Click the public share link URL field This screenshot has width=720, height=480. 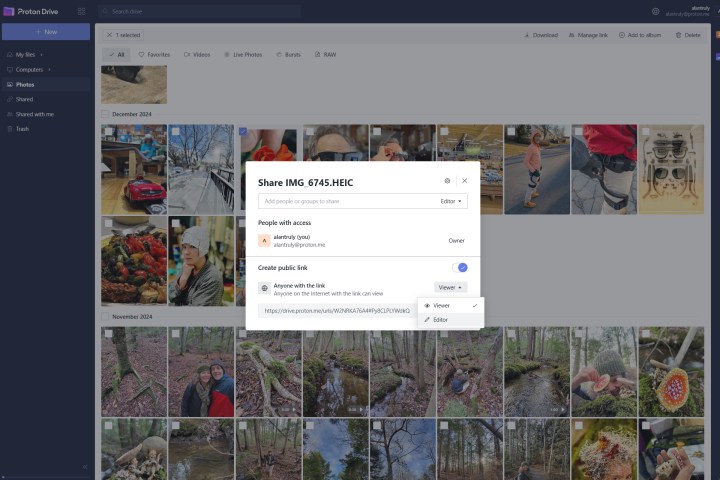click(x=338, y=311)
